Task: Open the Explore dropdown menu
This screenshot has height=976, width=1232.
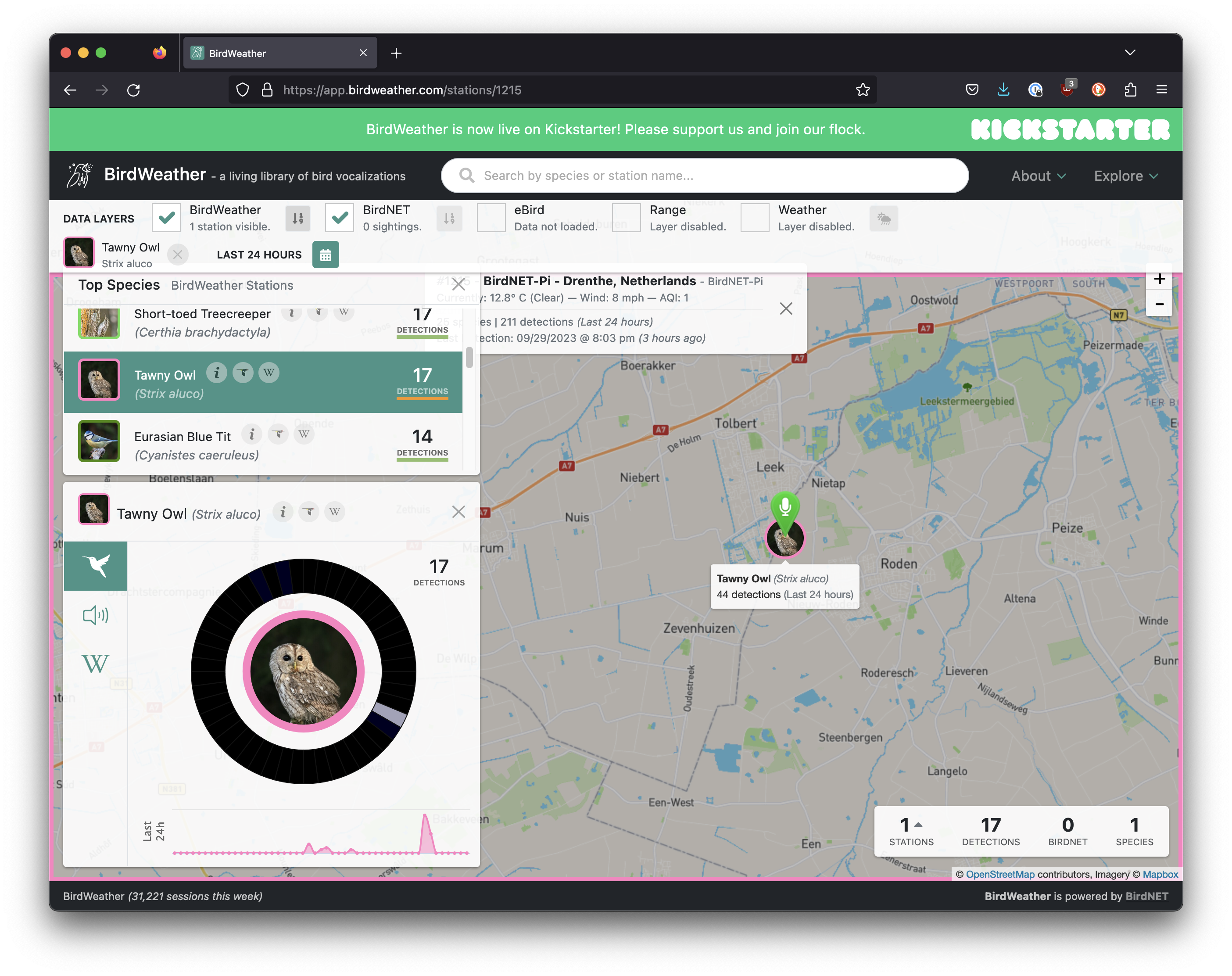Action: [x=1125, y=176]
